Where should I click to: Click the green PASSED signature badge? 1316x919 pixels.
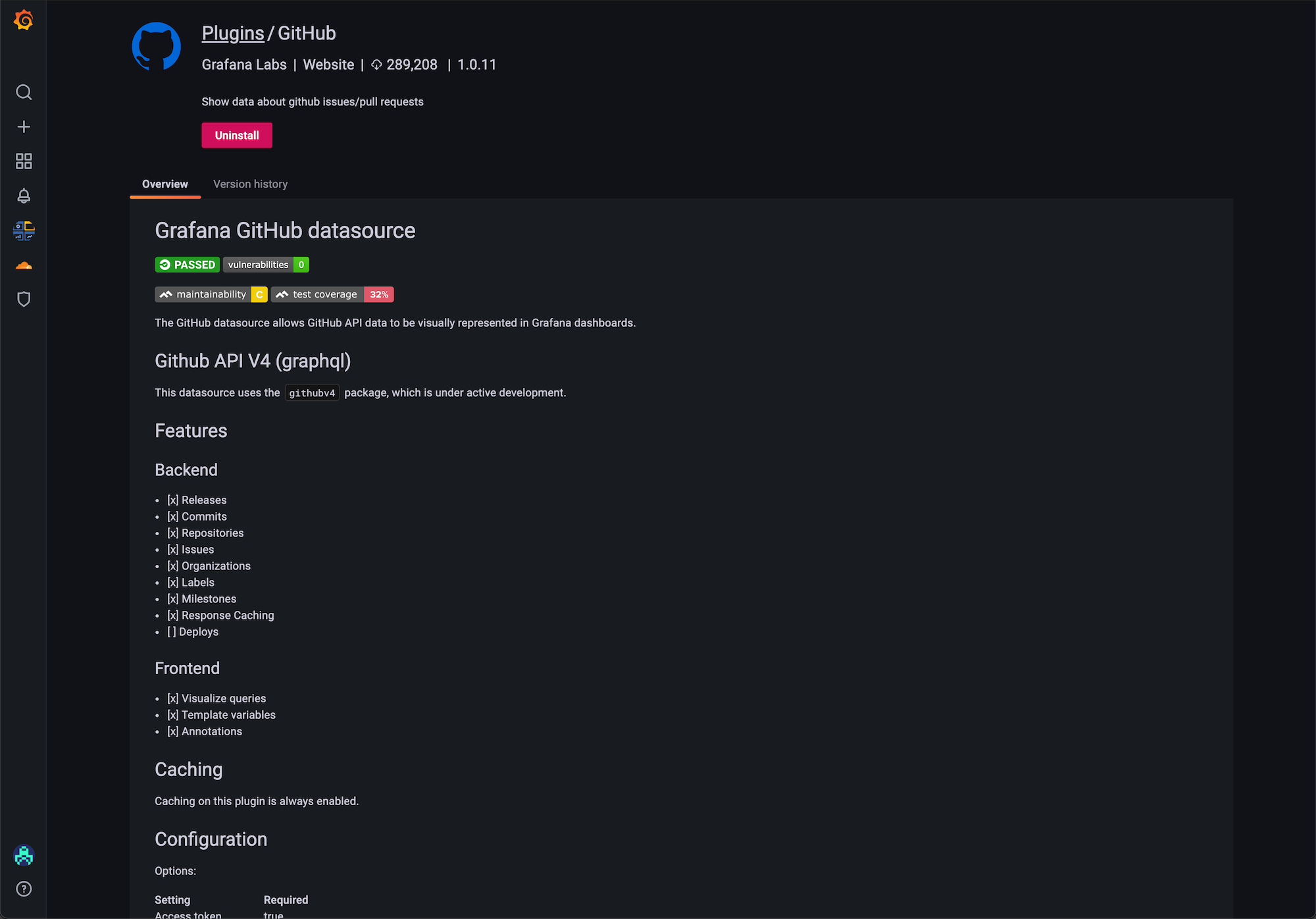pos(187,264)
